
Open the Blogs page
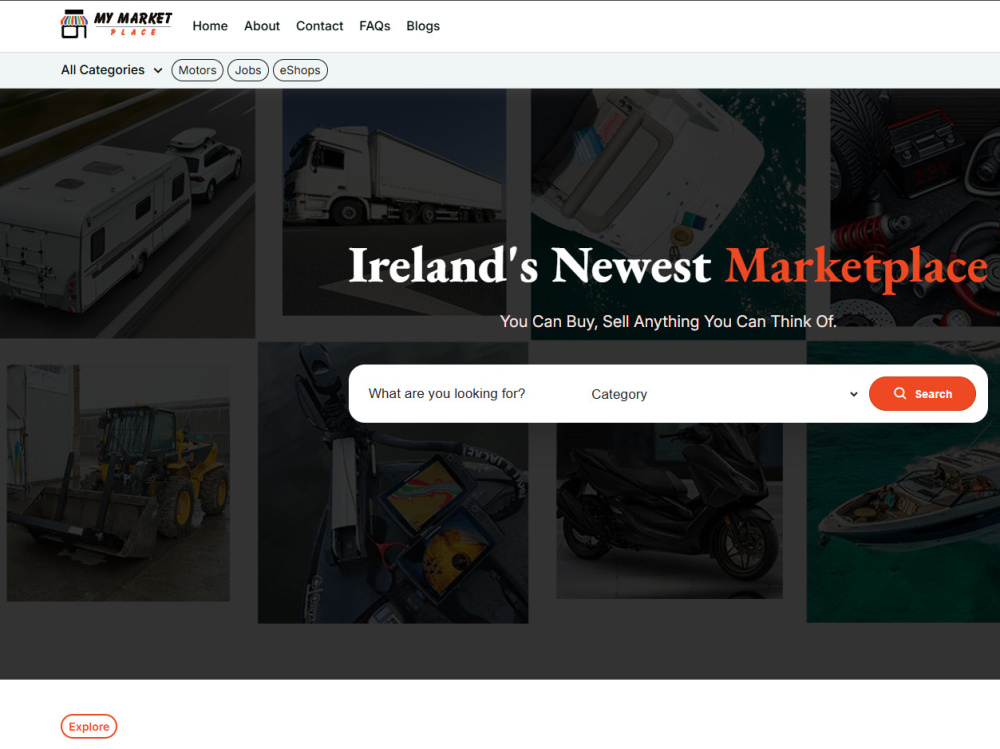click(423, 26)
